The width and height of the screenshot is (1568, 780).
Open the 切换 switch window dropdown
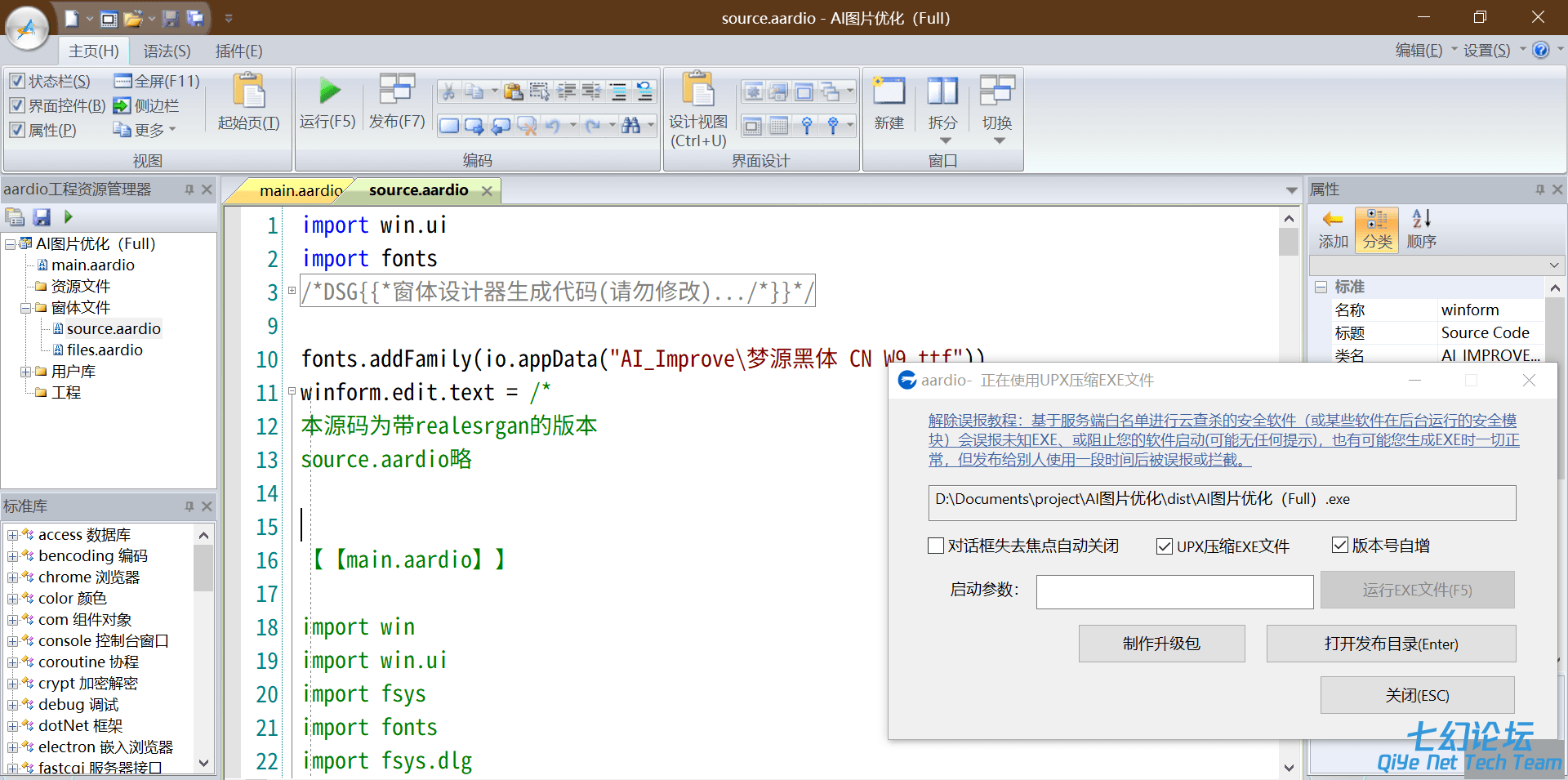click(x=1000, y=141)
